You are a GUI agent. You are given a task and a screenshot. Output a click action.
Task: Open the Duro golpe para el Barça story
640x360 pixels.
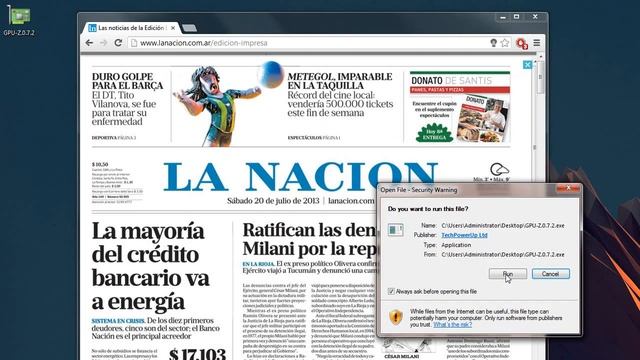click(127, 100)
